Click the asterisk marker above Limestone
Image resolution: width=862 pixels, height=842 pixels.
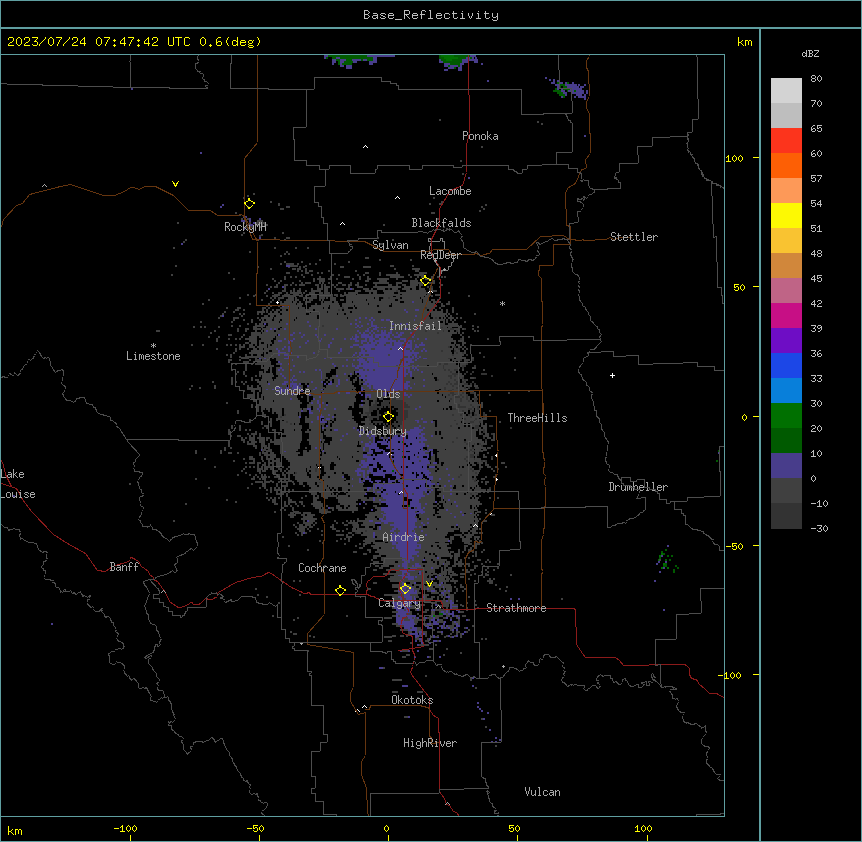(x=153, y=346)
